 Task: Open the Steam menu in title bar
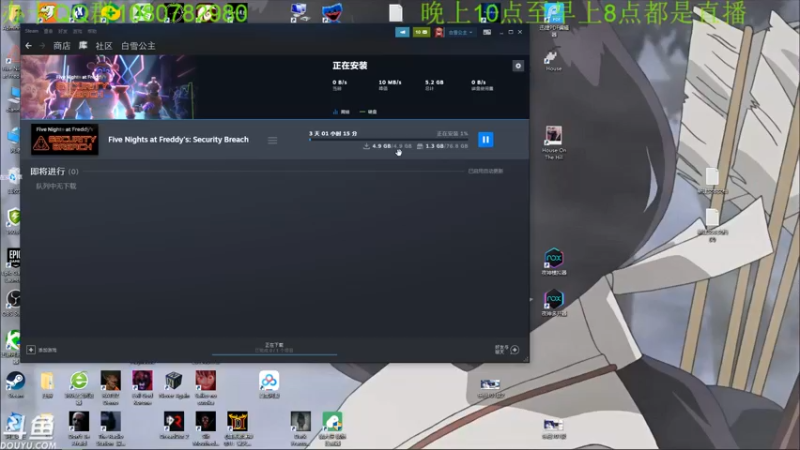coord(32,31)
